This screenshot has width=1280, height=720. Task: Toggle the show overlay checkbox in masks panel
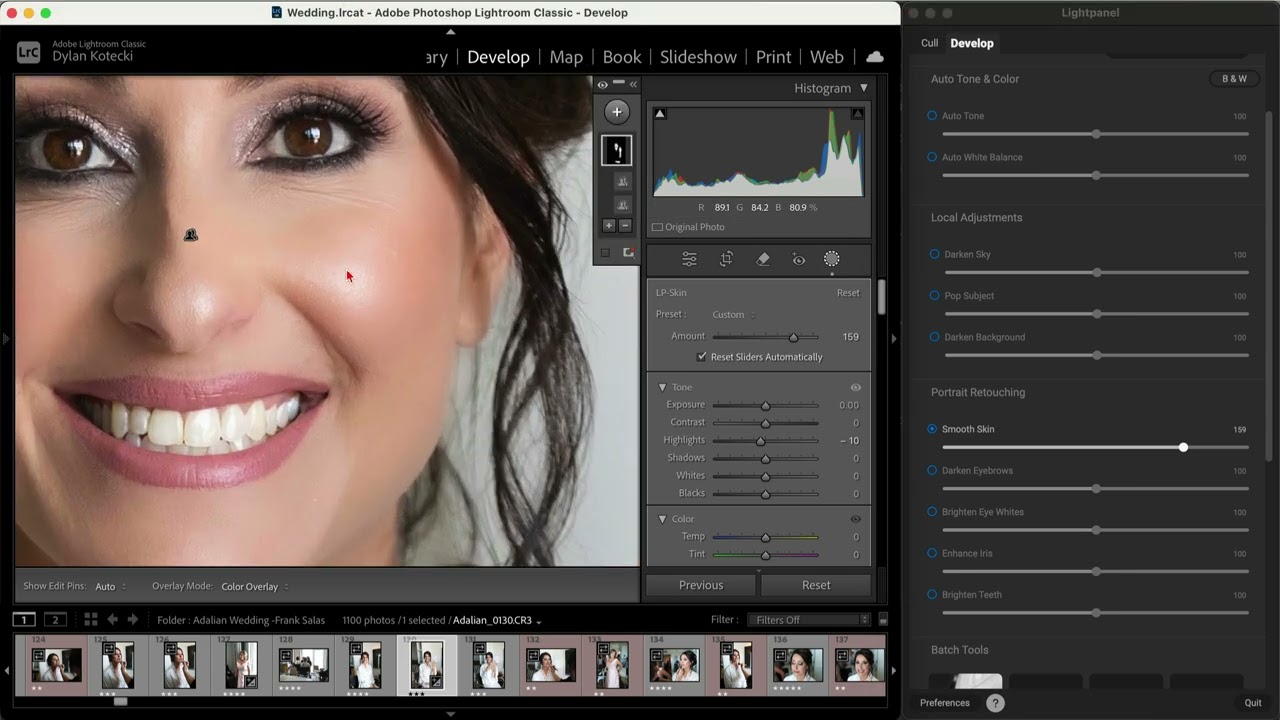click(605, 253)
